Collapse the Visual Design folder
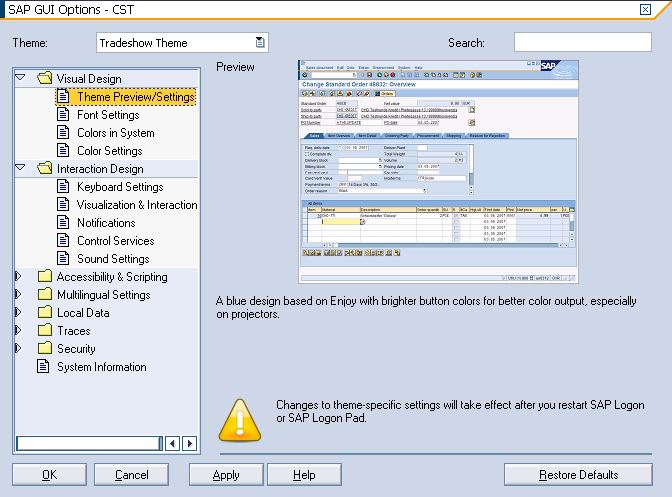 (x=20, y=78)
